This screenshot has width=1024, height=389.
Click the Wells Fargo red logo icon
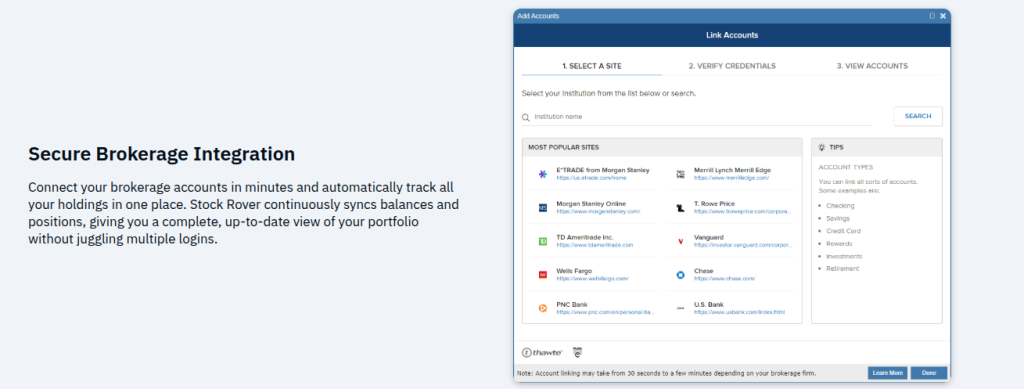(543, 275)
